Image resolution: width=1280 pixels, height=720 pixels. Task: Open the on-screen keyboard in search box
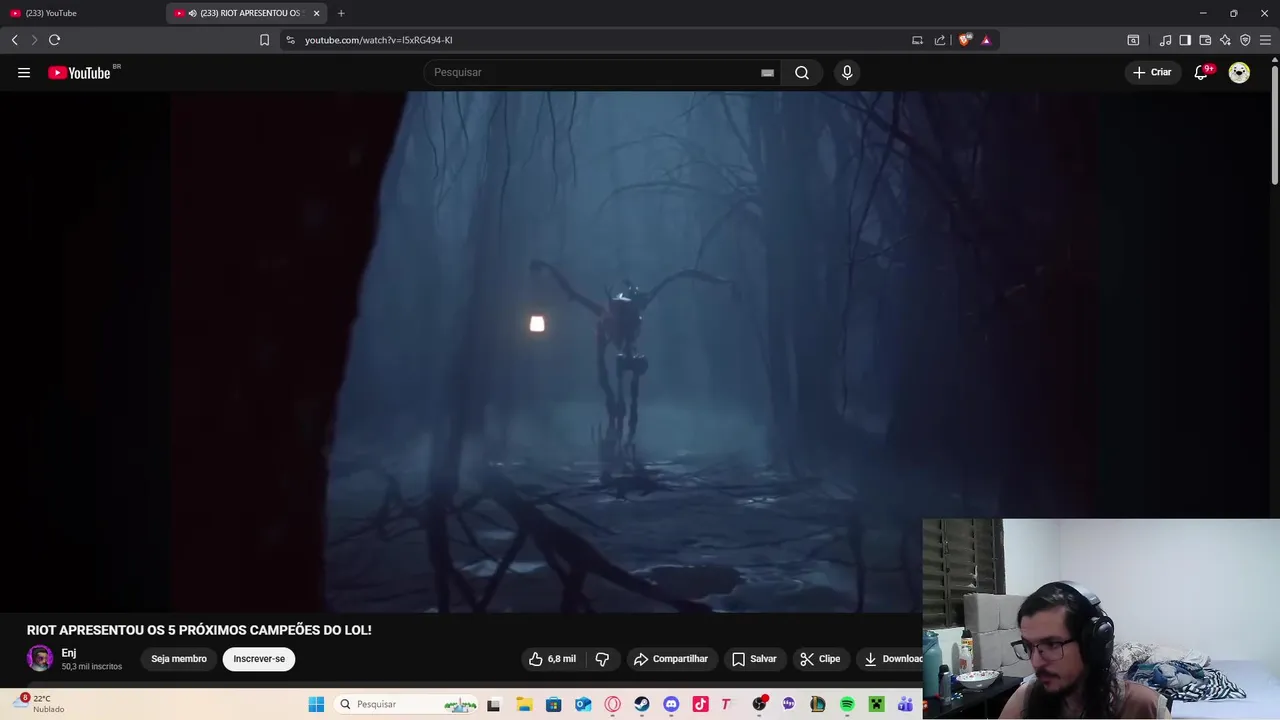click(x=767, y=72)
